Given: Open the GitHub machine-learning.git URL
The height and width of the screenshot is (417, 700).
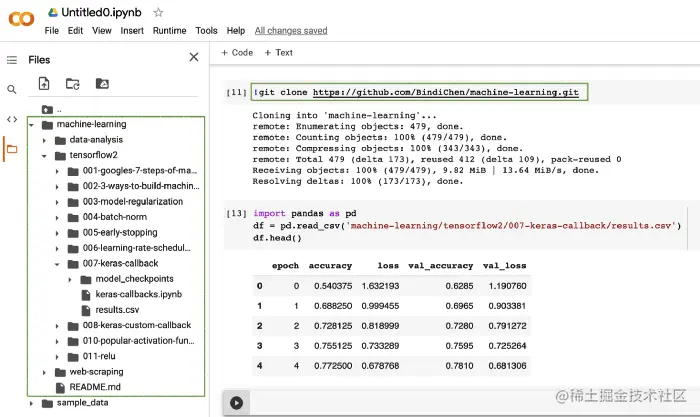Looking at the screenshot, I should click(x=446, y=92).
